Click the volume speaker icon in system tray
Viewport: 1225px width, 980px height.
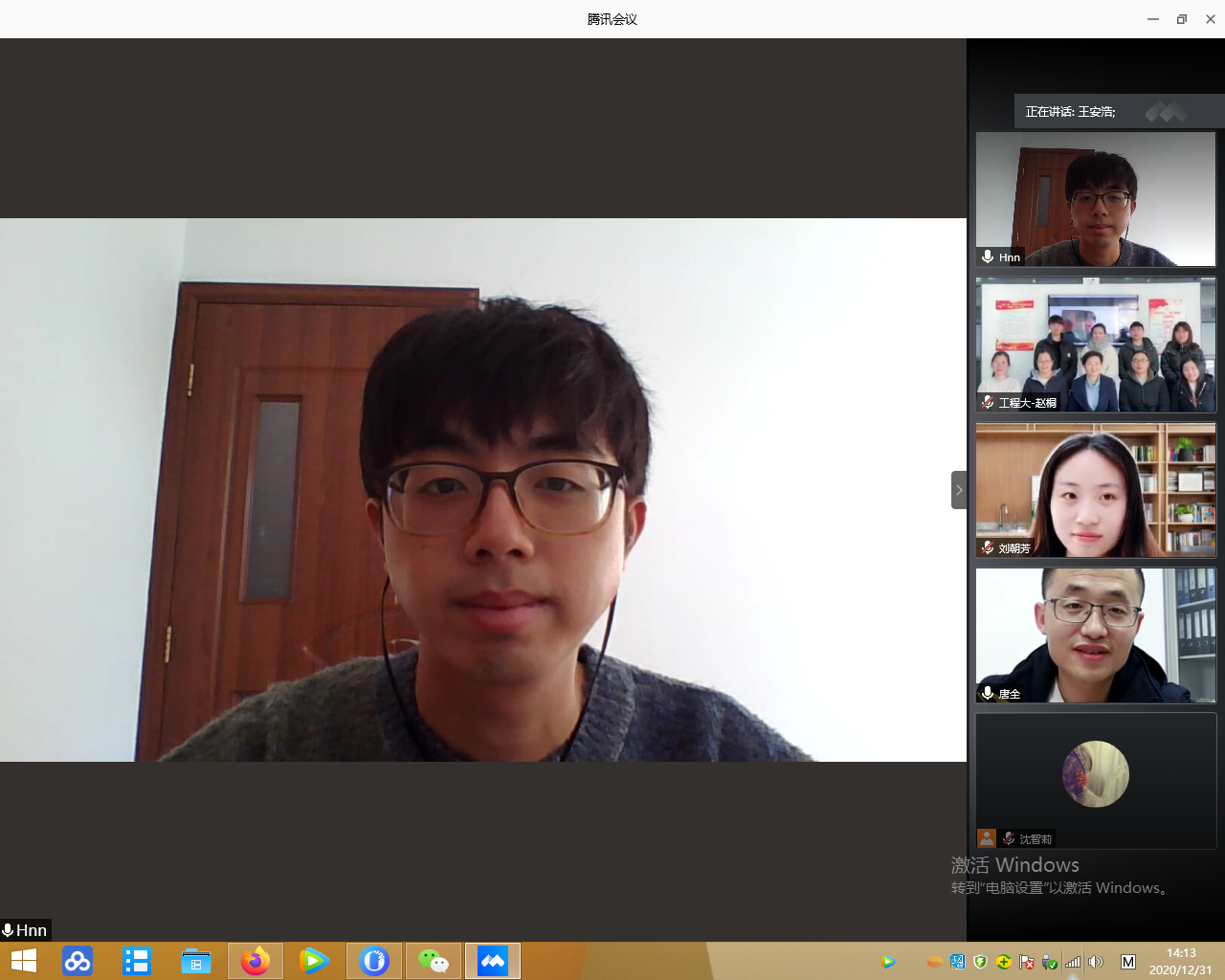[1096, 962]
